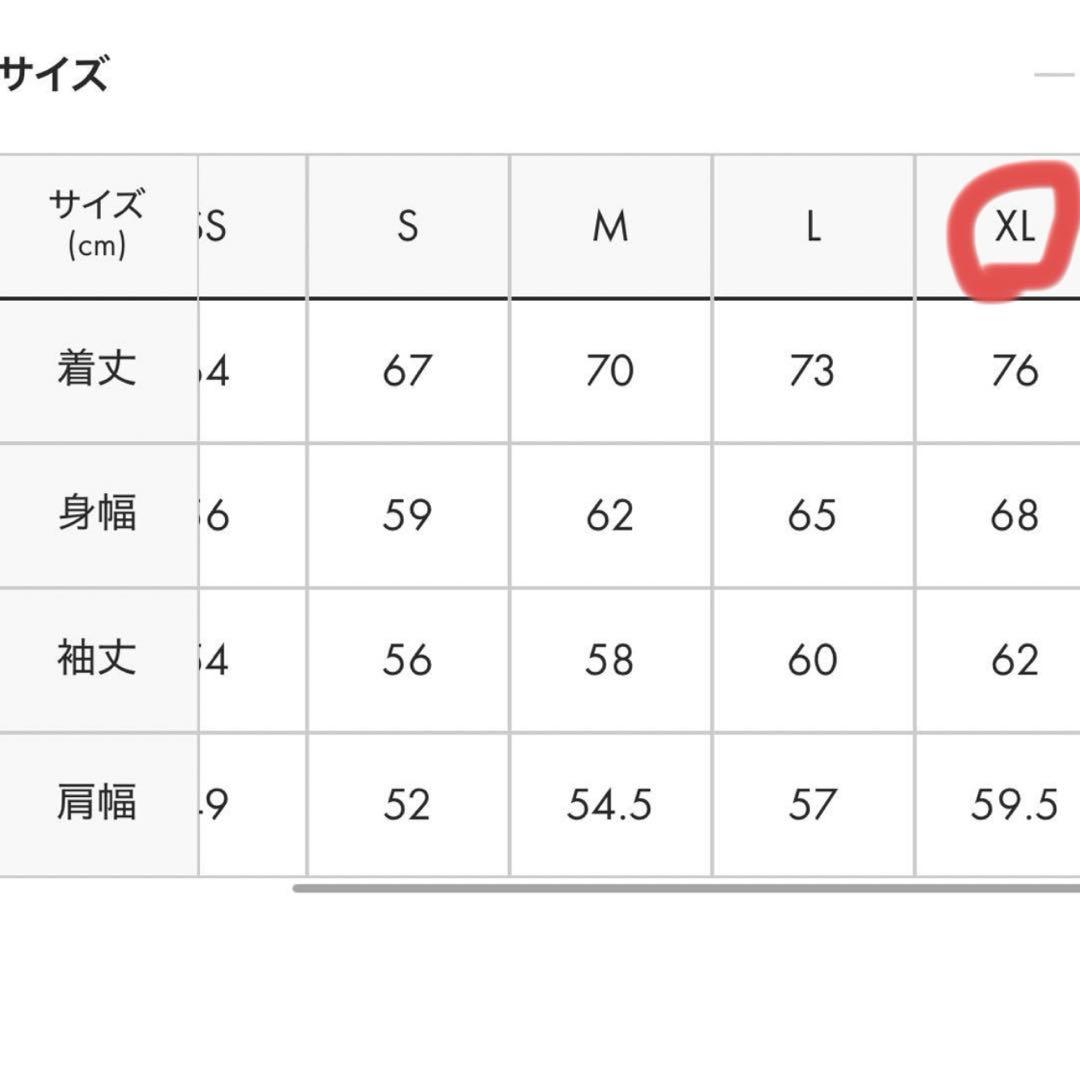
Task: Click the 着丈 row label
Action: [x=97, y=371]
